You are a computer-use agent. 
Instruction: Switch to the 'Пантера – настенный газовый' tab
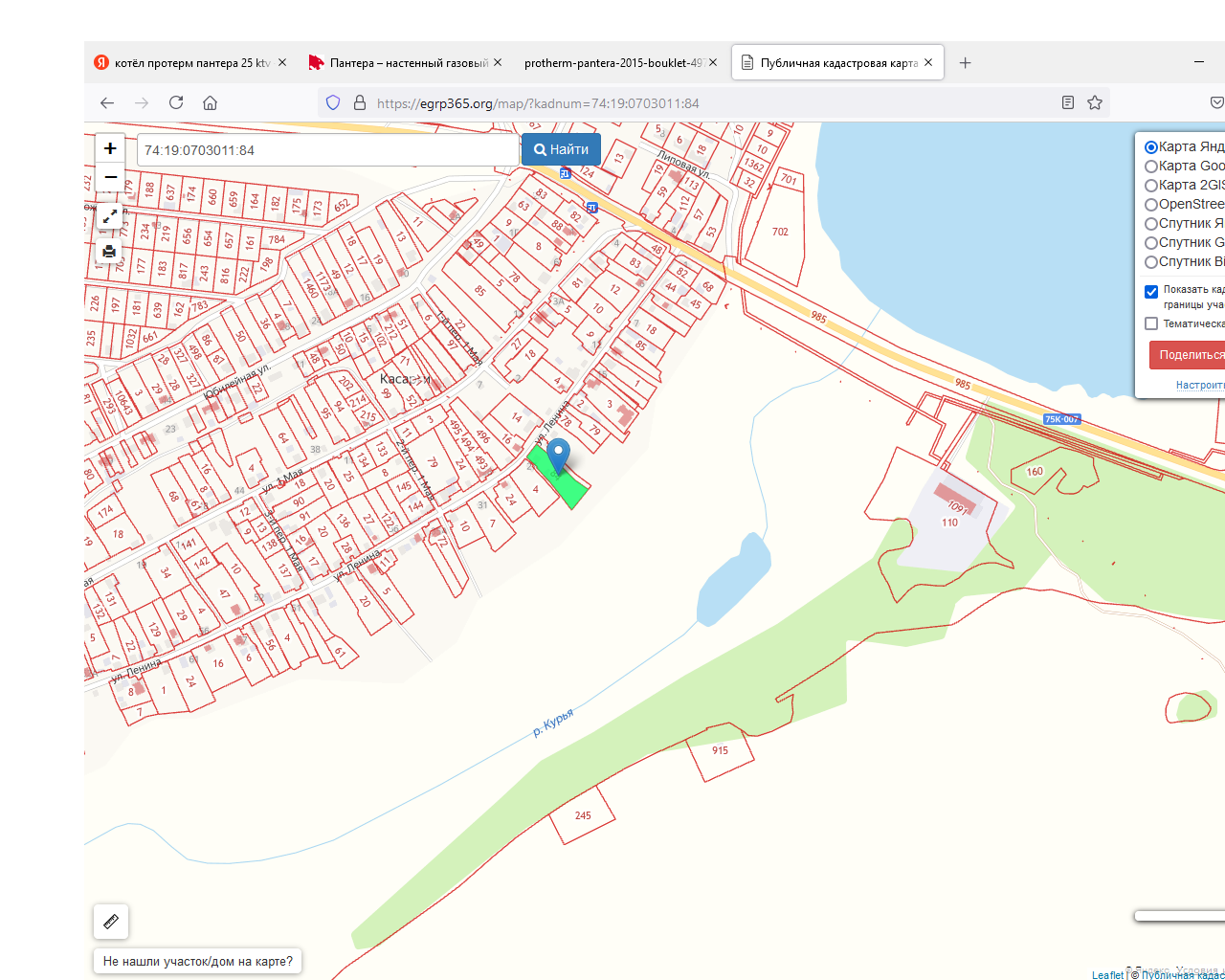point(407,63)
